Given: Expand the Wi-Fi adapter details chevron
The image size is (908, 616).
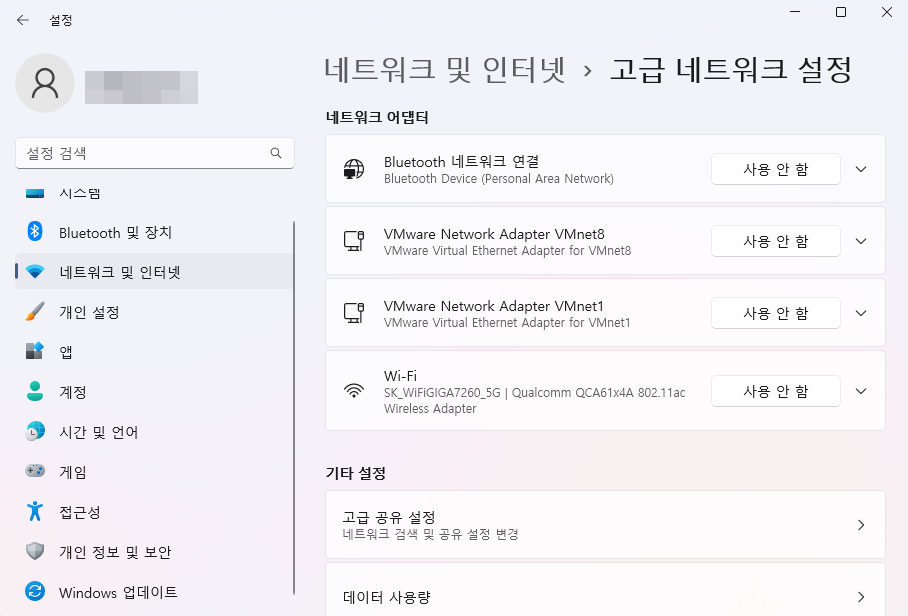Looking at the screenshot, I should click(860, 391).
